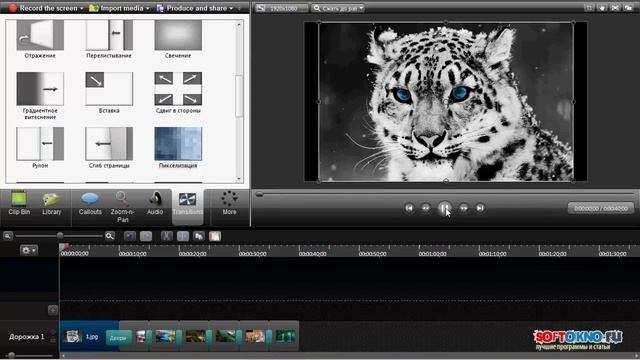Click the timeline horizontal scroll left arrow
This screenshot has height=360, width=640.
[62, 356]
